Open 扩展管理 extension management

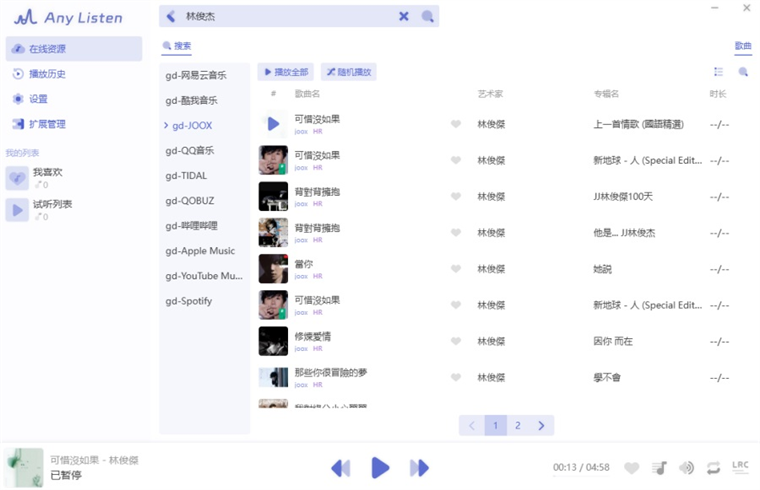coord(74,124)
